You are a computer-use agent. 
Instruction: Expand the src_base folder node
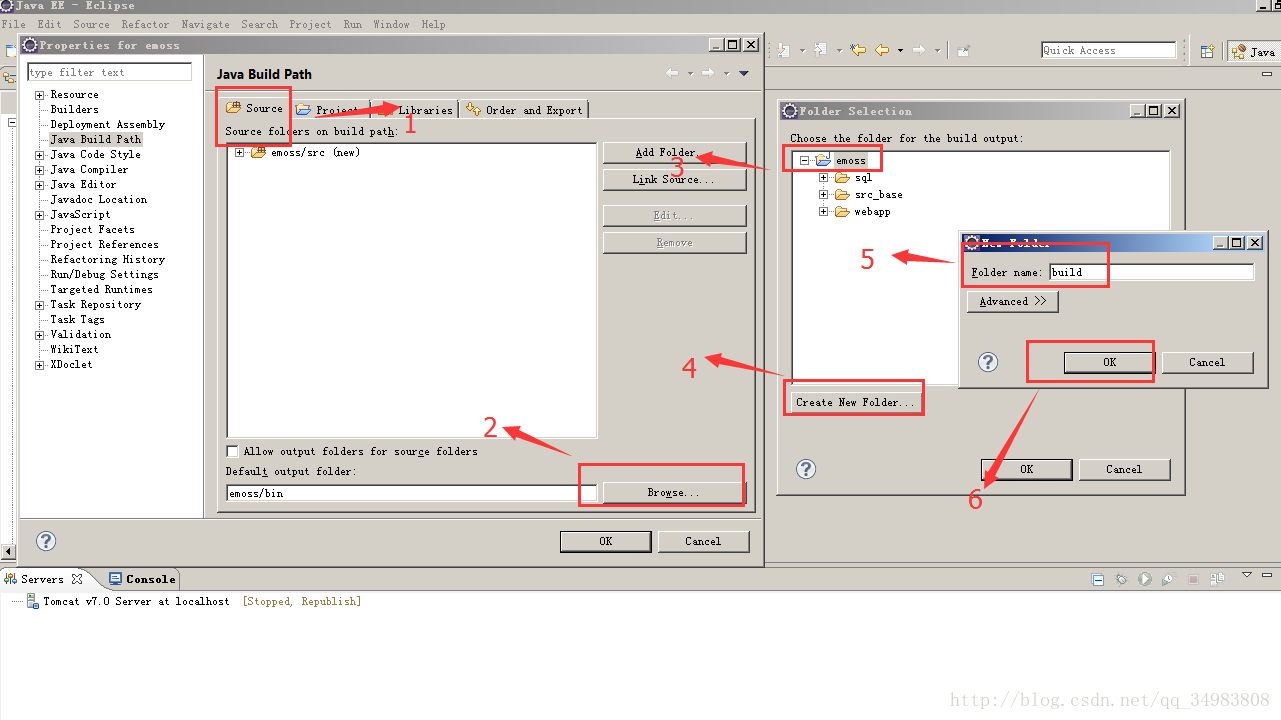click(x=824, y=195)
